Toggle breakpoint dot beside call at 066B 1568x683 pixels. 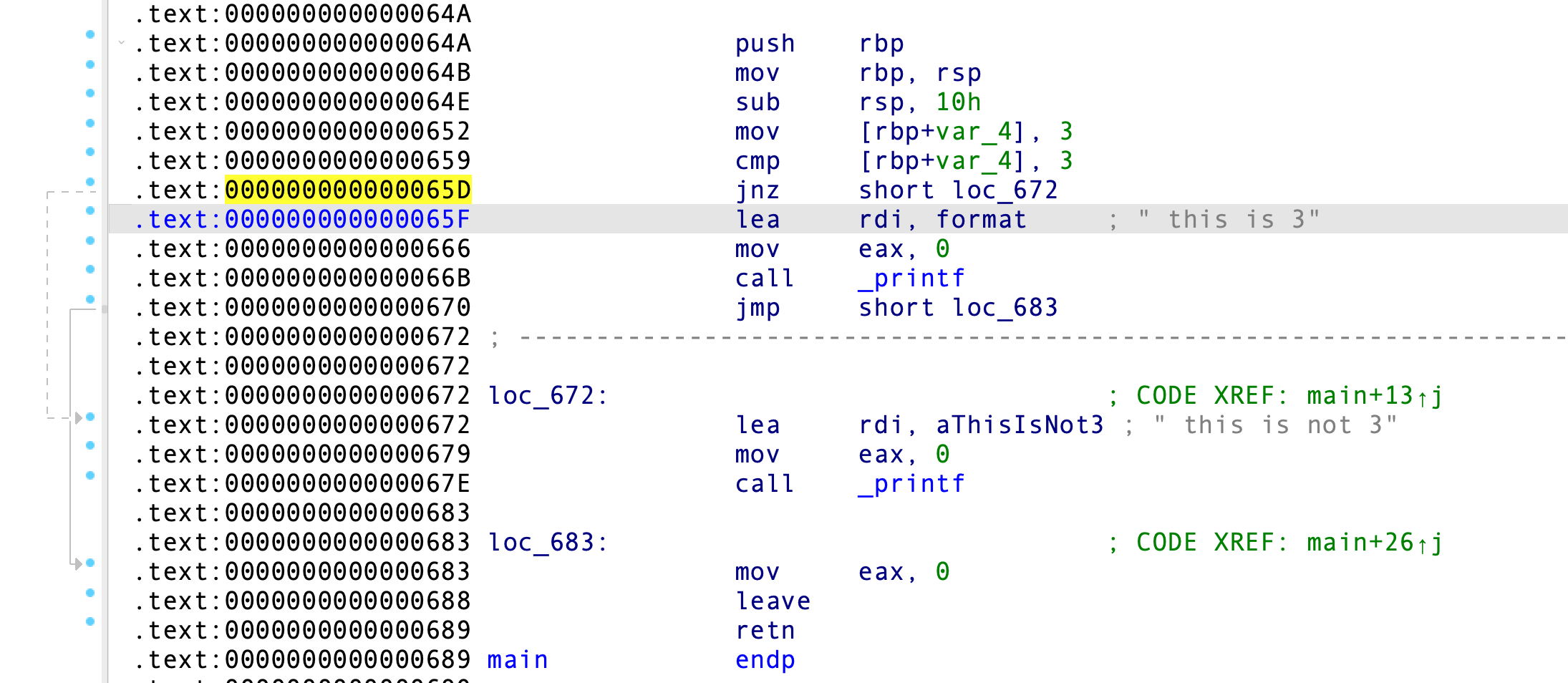pyautogui.click(x=90, y=269)
